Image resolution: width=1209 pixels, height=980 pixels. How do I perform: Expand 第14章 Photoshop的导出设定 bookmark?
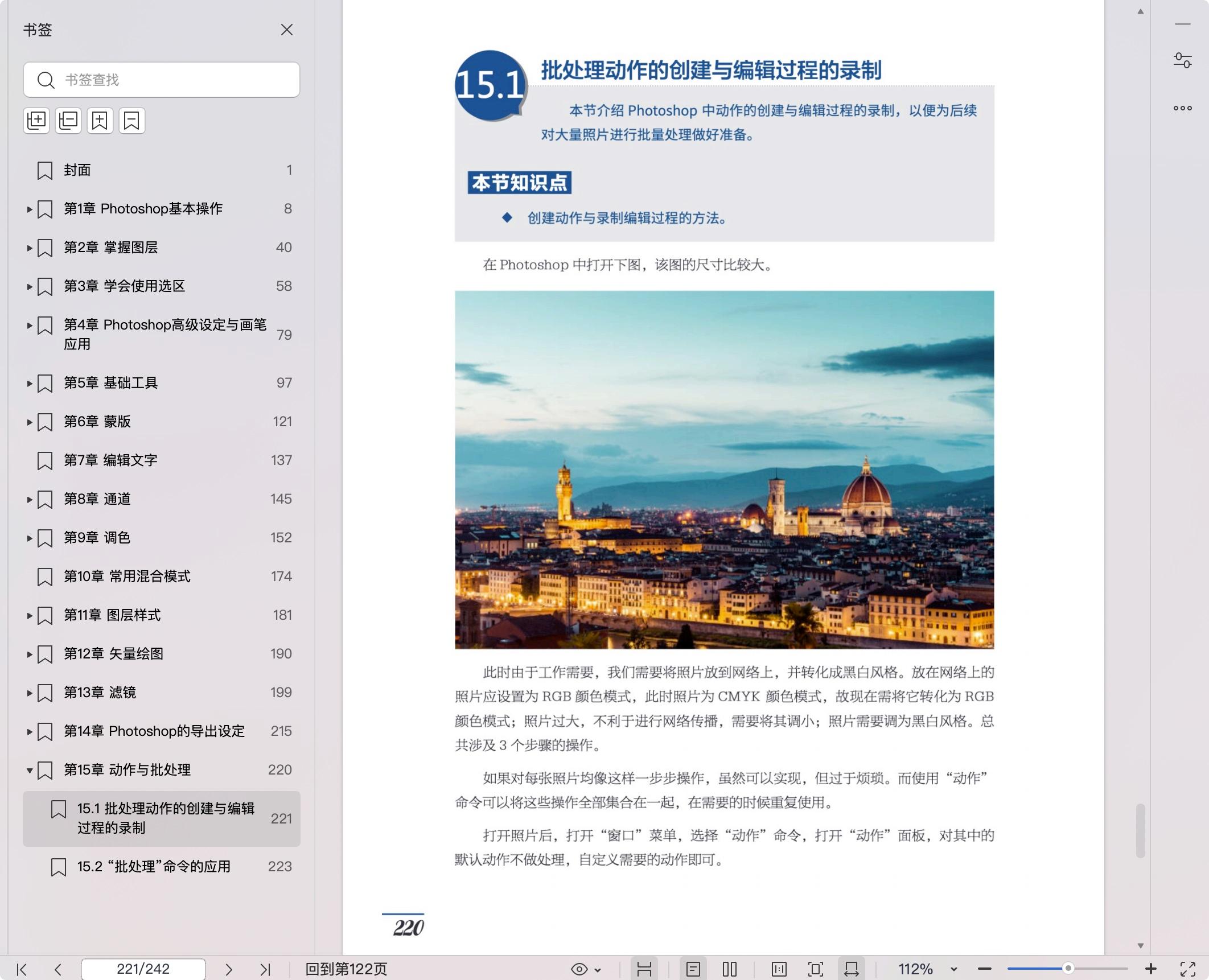29,732
